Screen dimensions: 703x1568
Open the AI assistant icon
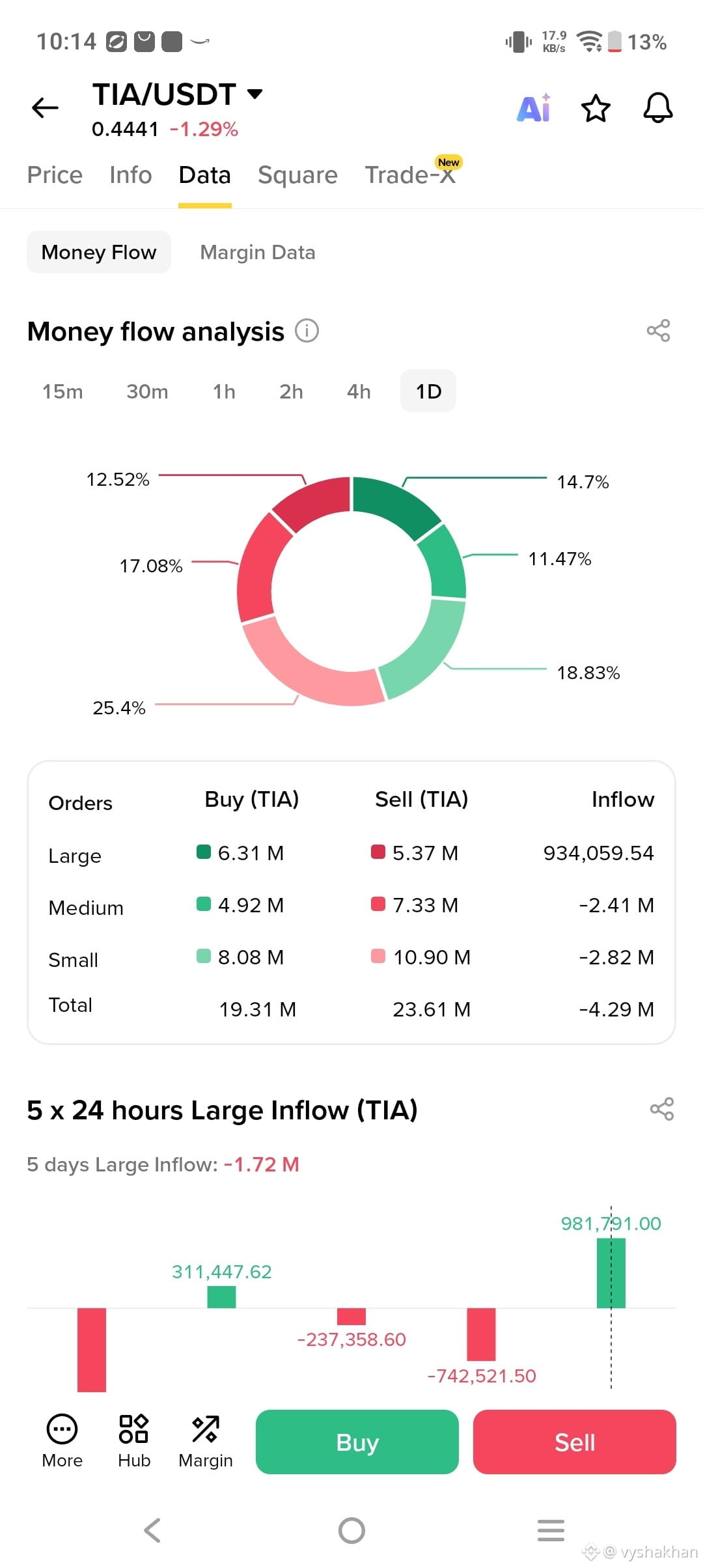[534, 107]
